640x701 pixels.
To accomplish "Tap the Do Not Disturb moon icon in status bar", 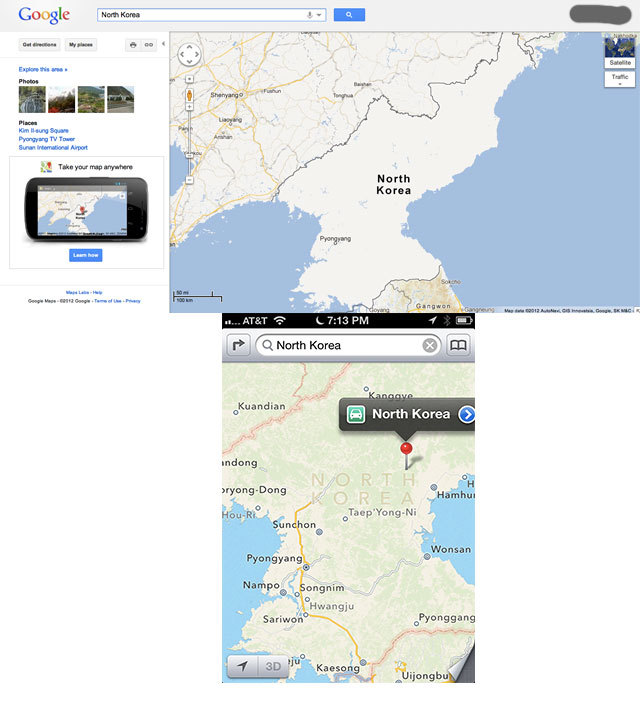I will 319,321.
